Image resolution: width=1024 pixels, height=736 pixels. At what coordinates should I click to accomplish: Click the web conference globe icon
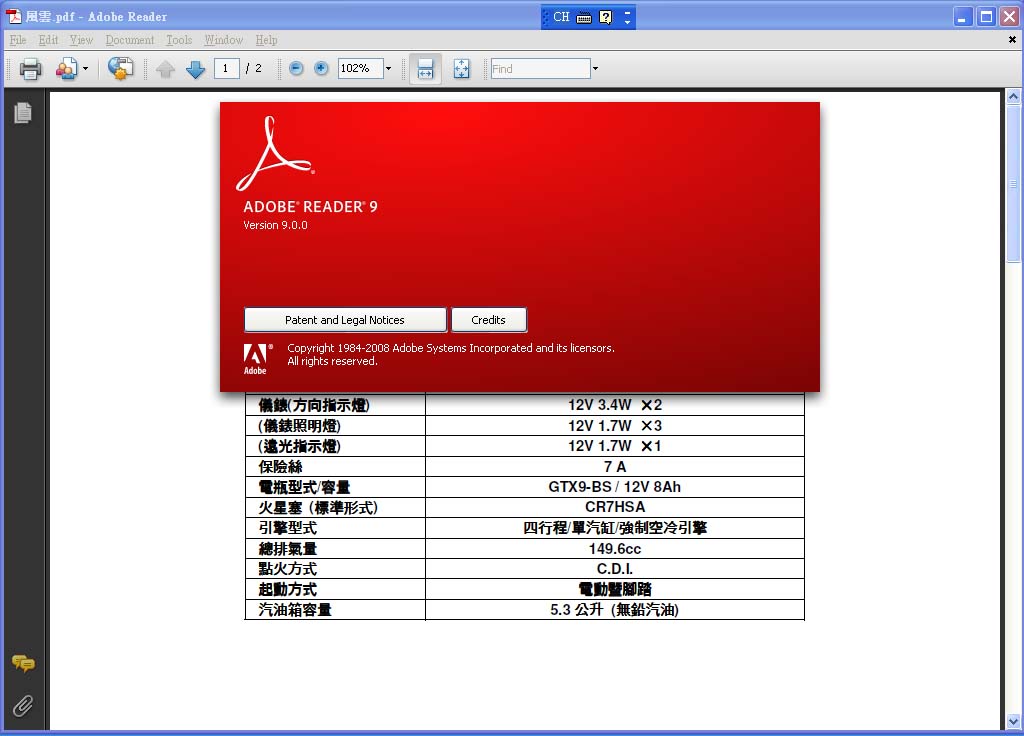point(120,69)
